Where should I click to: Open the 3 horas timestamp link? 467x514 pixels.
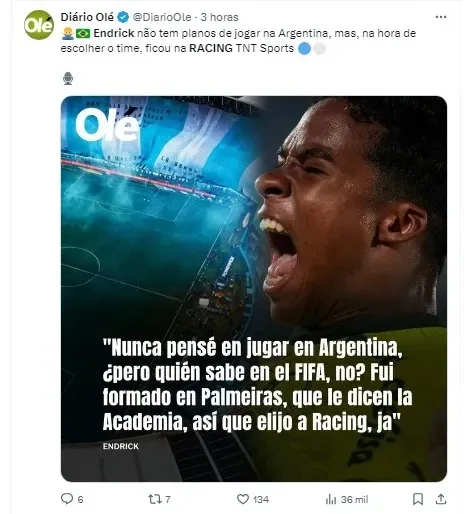pos(219,17)
